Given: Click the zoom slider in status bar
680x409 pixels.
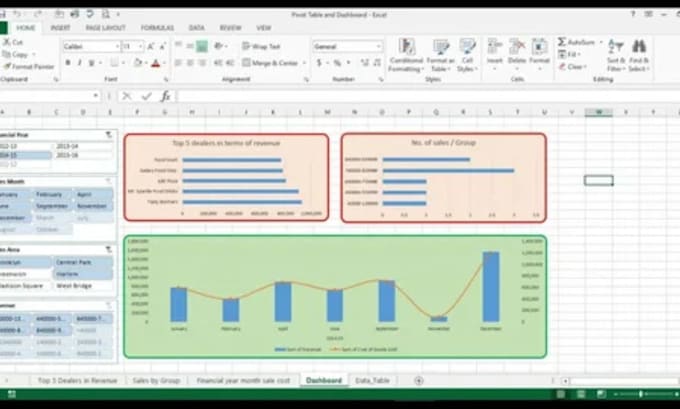Looking at the screenshot, I should click(x=641, y=394).
